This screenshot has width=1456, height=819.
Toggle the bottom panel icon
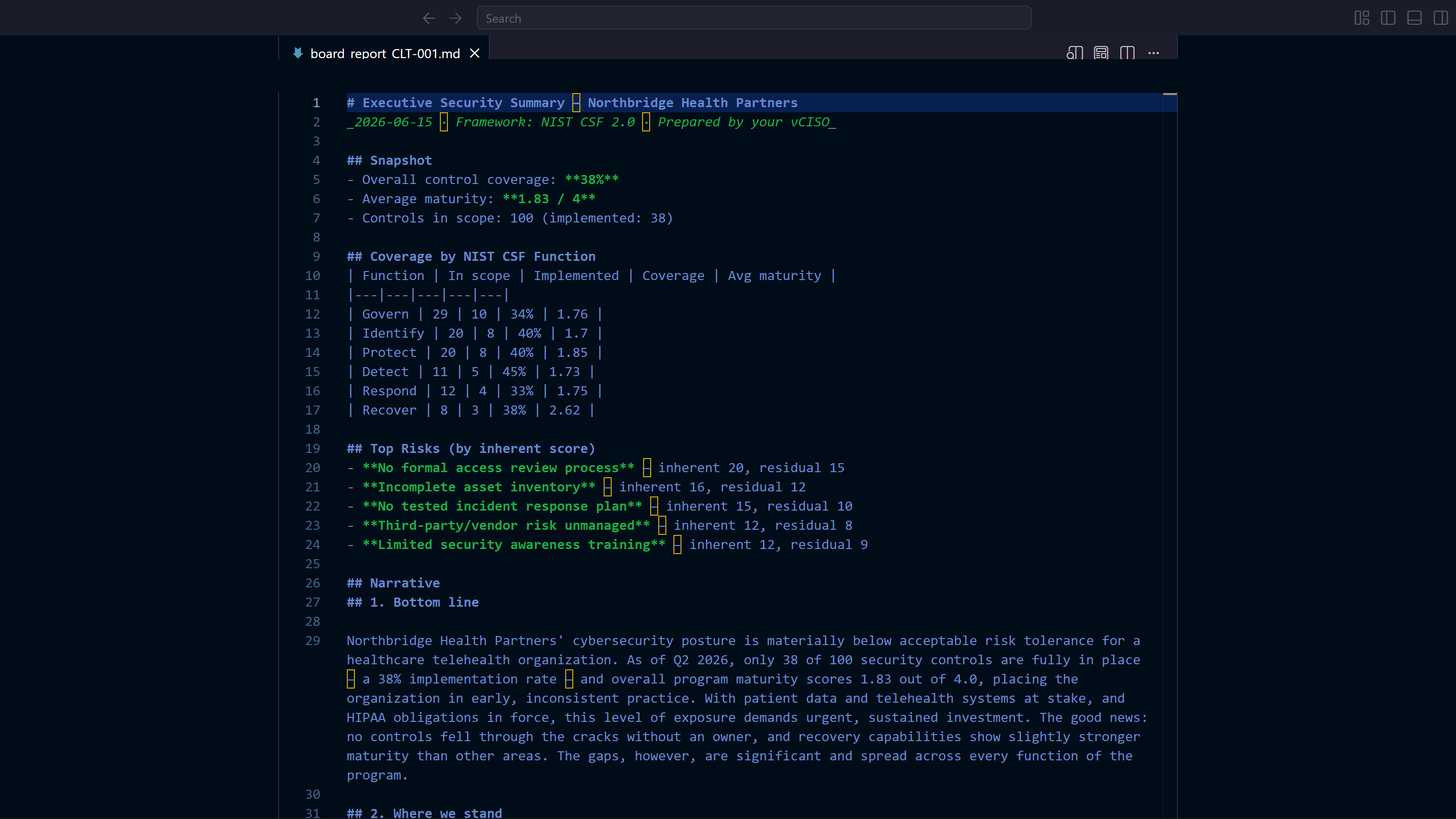[1414, 19]
